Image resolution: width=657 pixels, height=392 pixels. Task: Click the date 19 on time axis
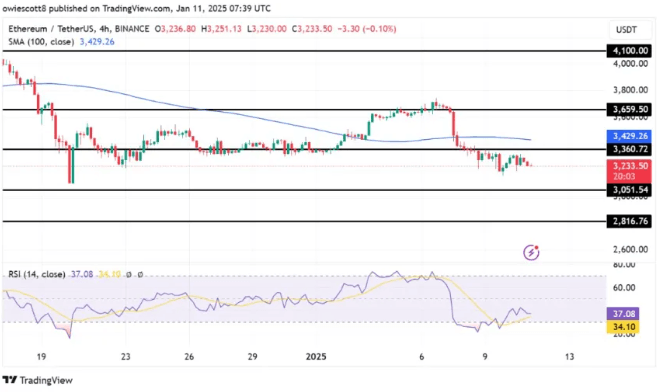pyautogui.click(x=41, y=357)
